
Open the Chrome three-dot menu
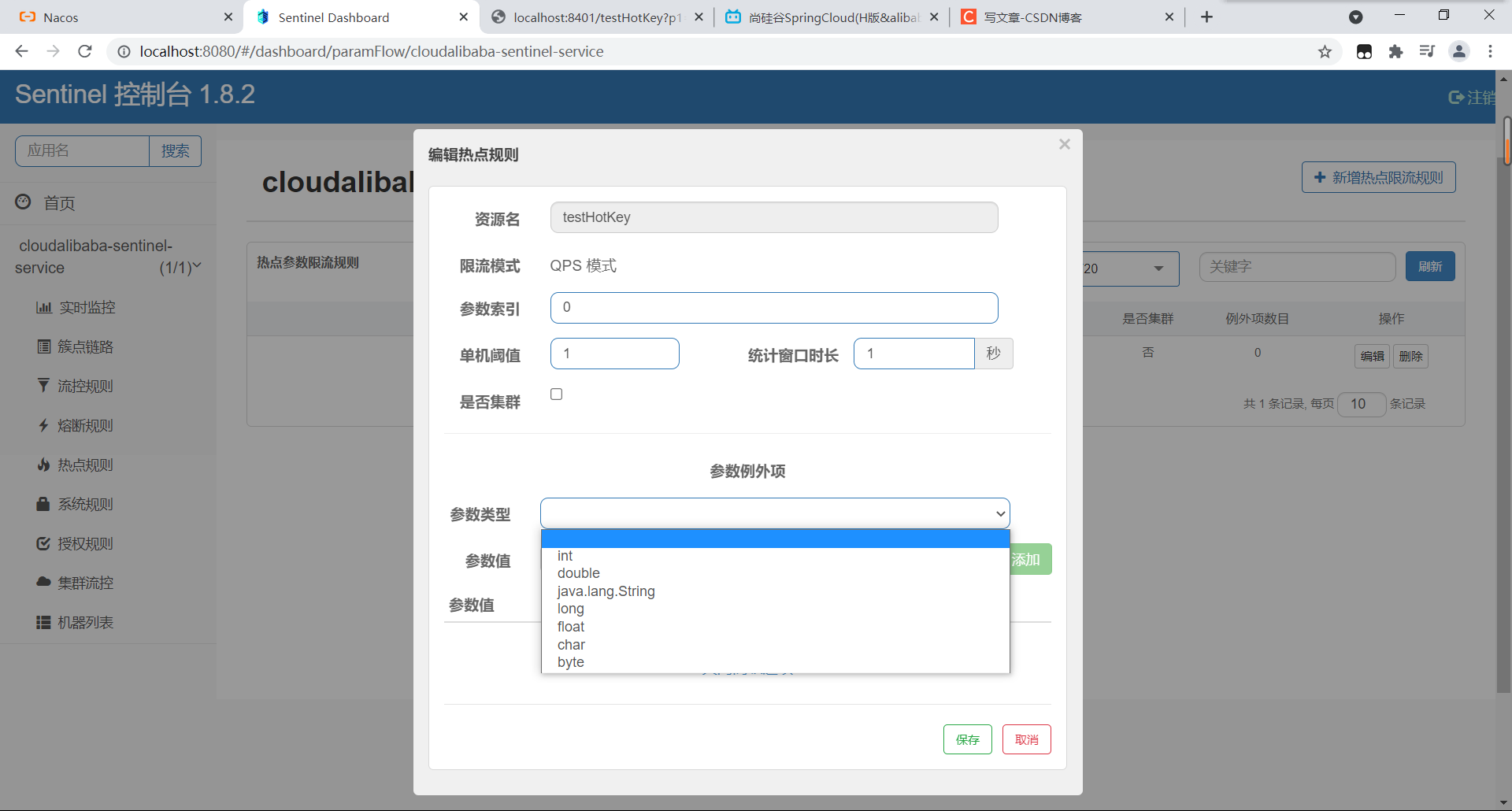point(1490,51)
